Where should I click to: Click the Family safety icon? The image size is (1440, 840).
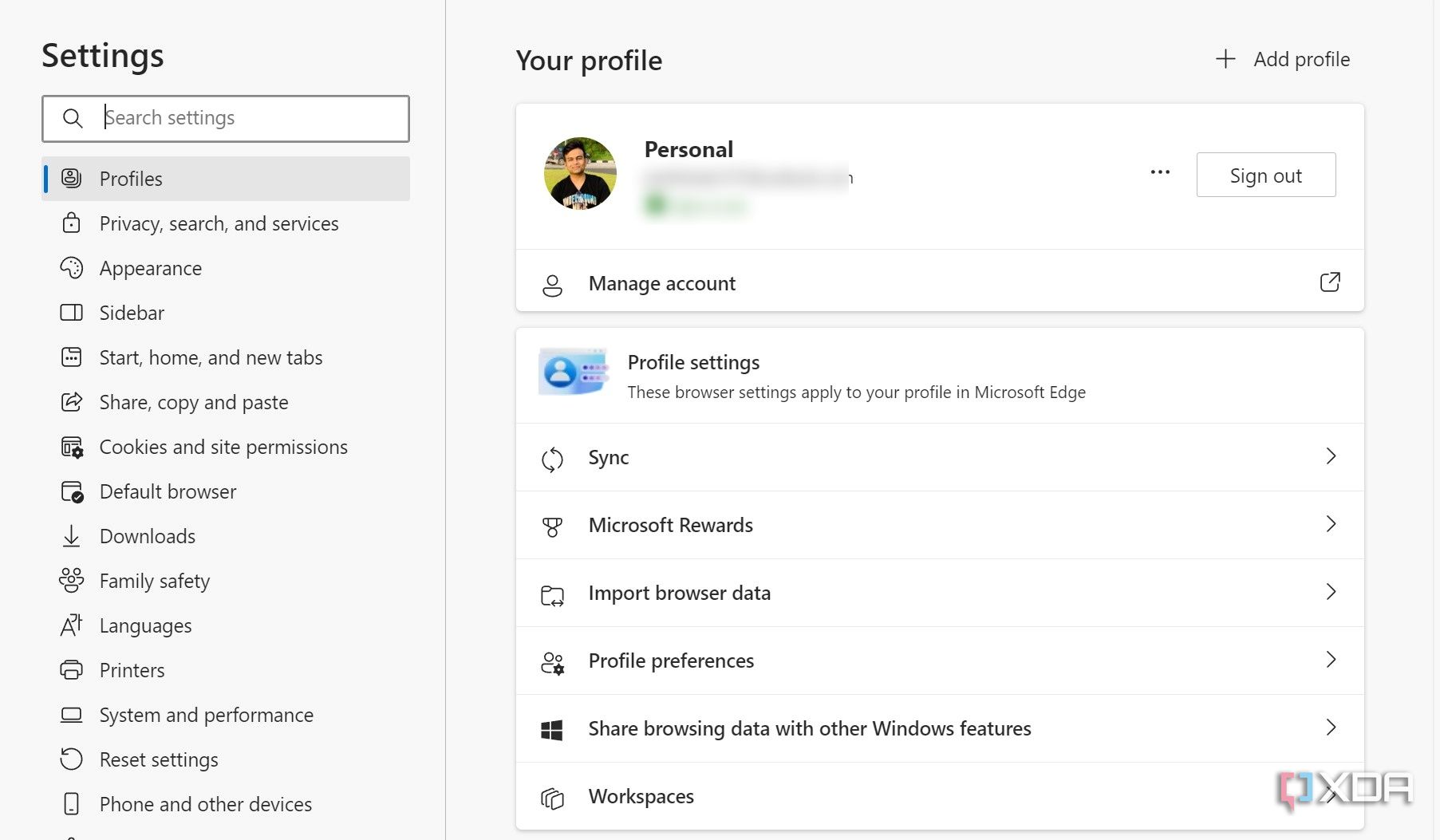pyautogui.click(x=71, y=580)
